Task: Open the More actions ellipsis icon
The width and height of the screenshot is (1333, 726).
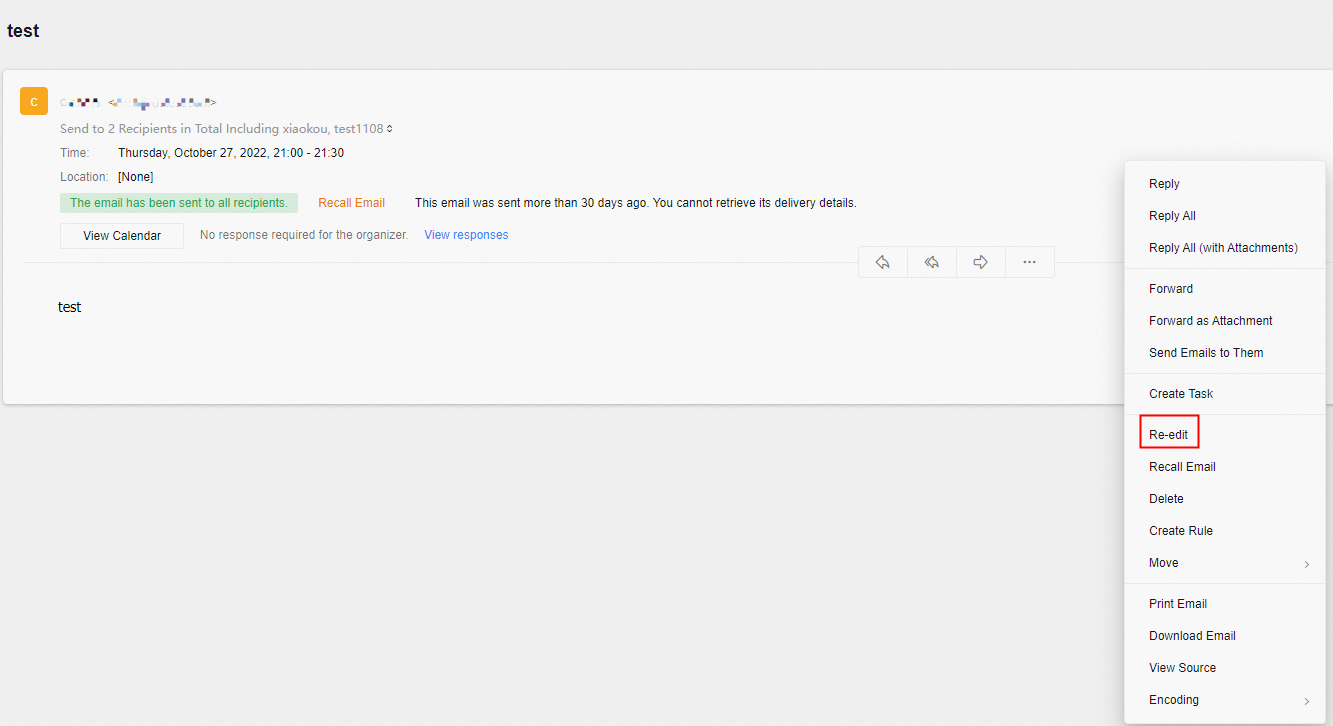Action: pos(1029,261)
